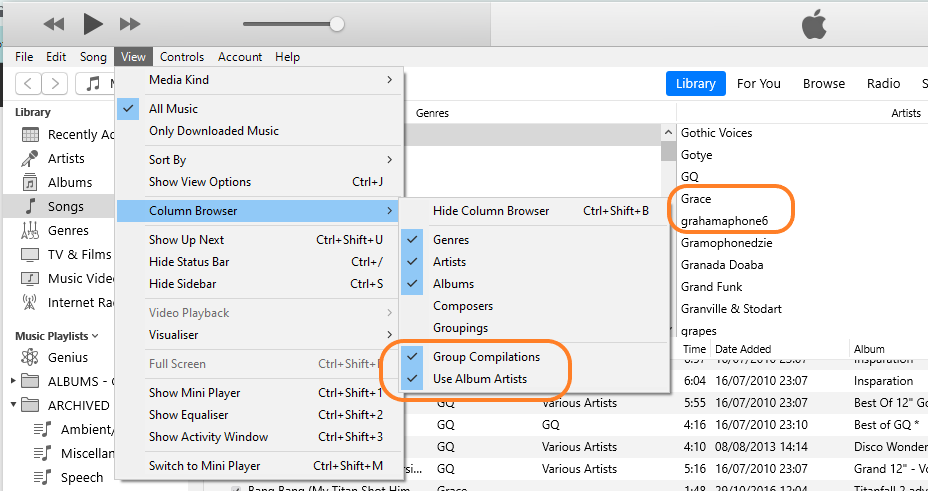928x491 pixels.
Task: Click the rewind previous track button
Action: (x=54, y=24)
